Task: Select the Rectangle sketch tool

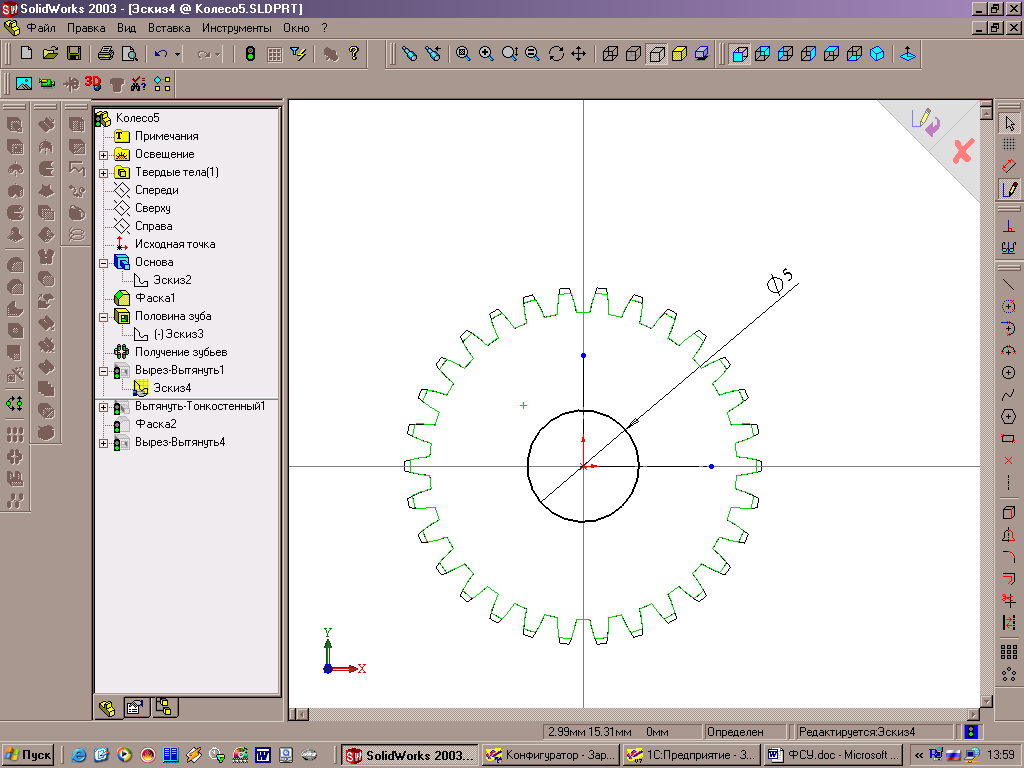Action: (1008, 438)
